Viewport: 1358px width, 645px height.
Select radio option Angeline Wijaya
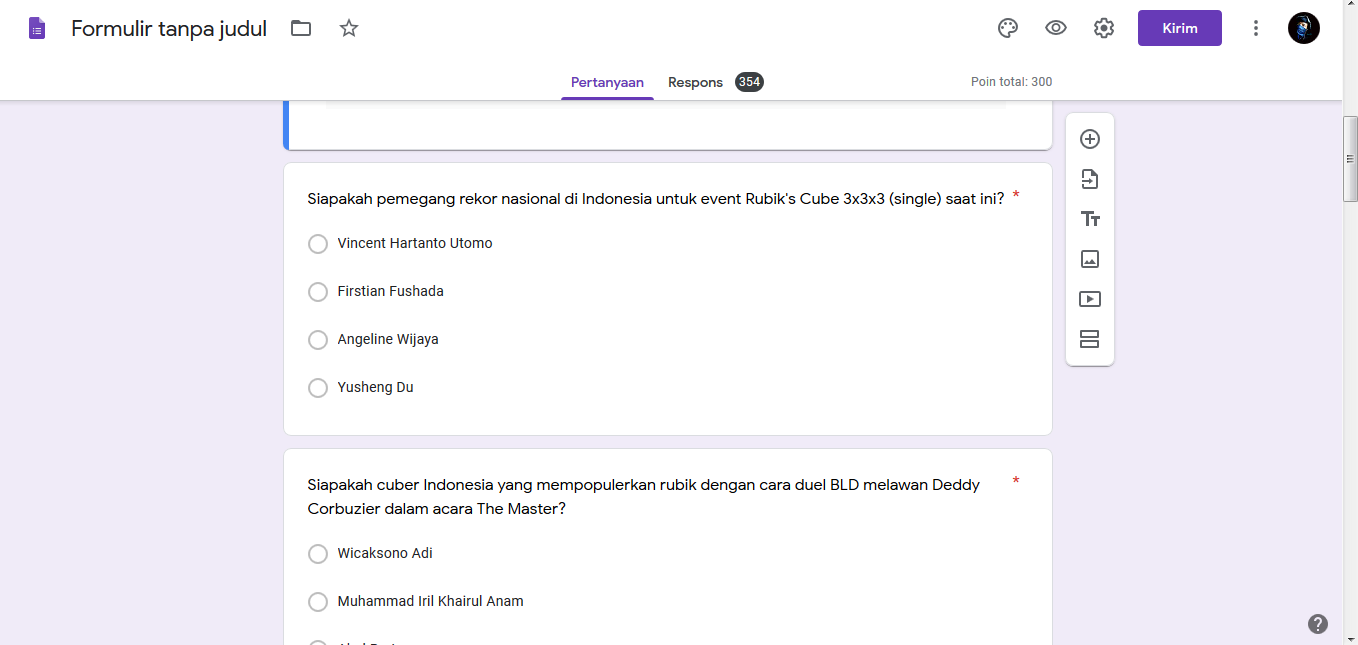pos(318,340)
